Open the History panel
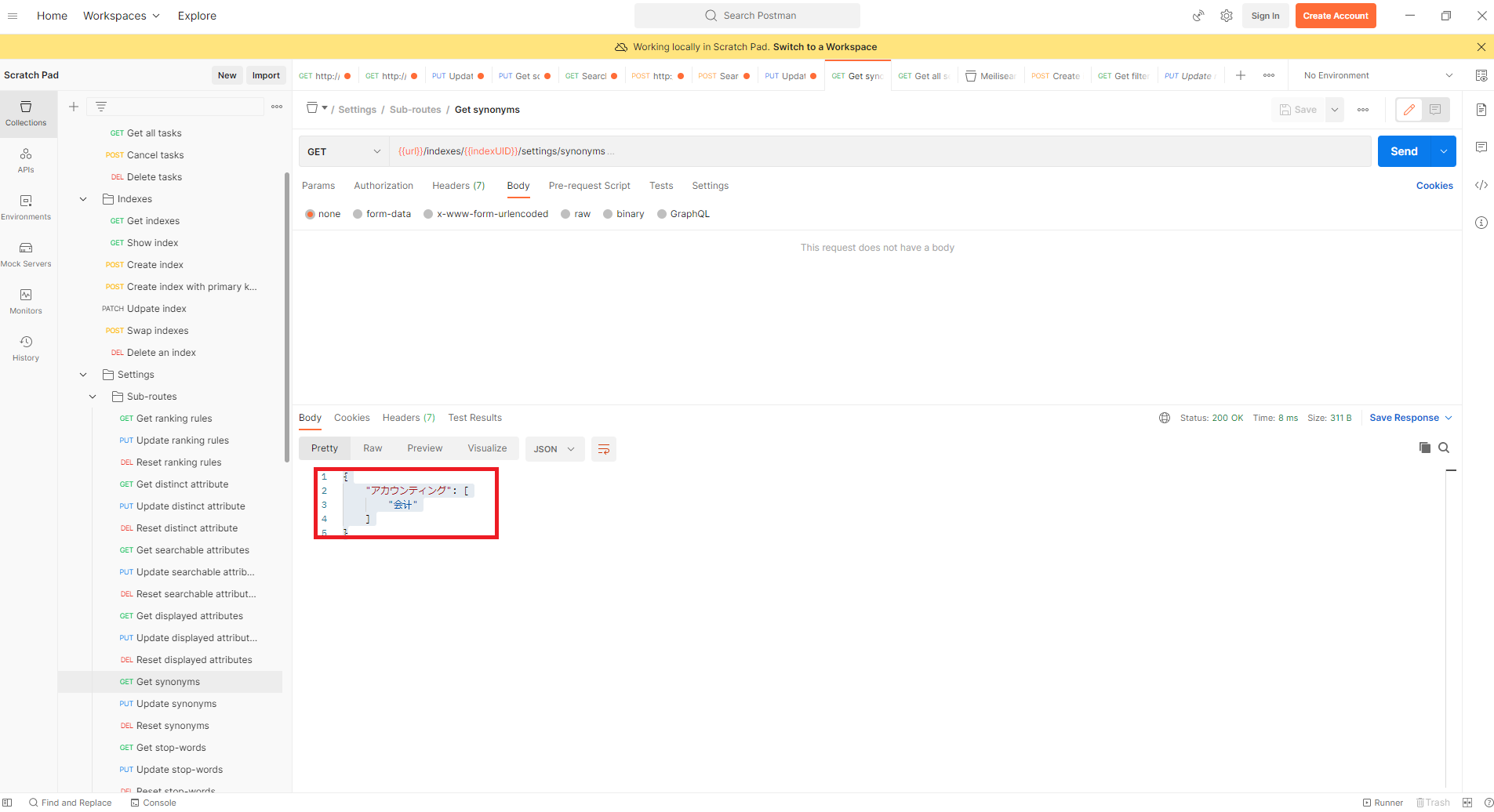Viewport: 1494px width, 812px height. (x=26, y=347)
